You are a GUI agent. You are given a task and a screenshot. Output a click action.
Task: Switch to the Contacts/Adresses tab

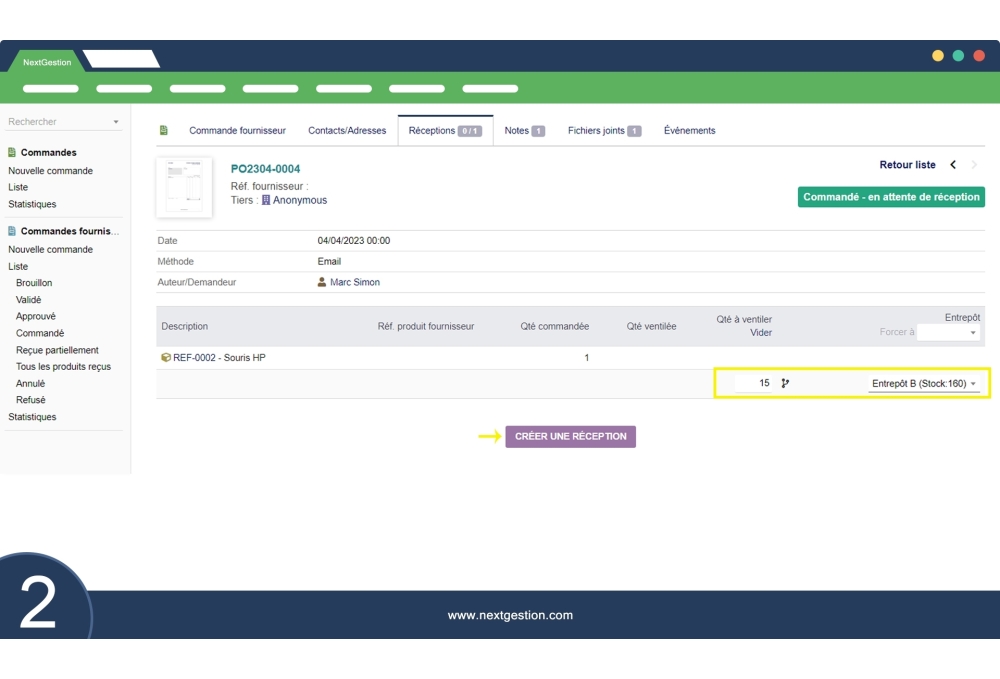(x=347, y=130)
